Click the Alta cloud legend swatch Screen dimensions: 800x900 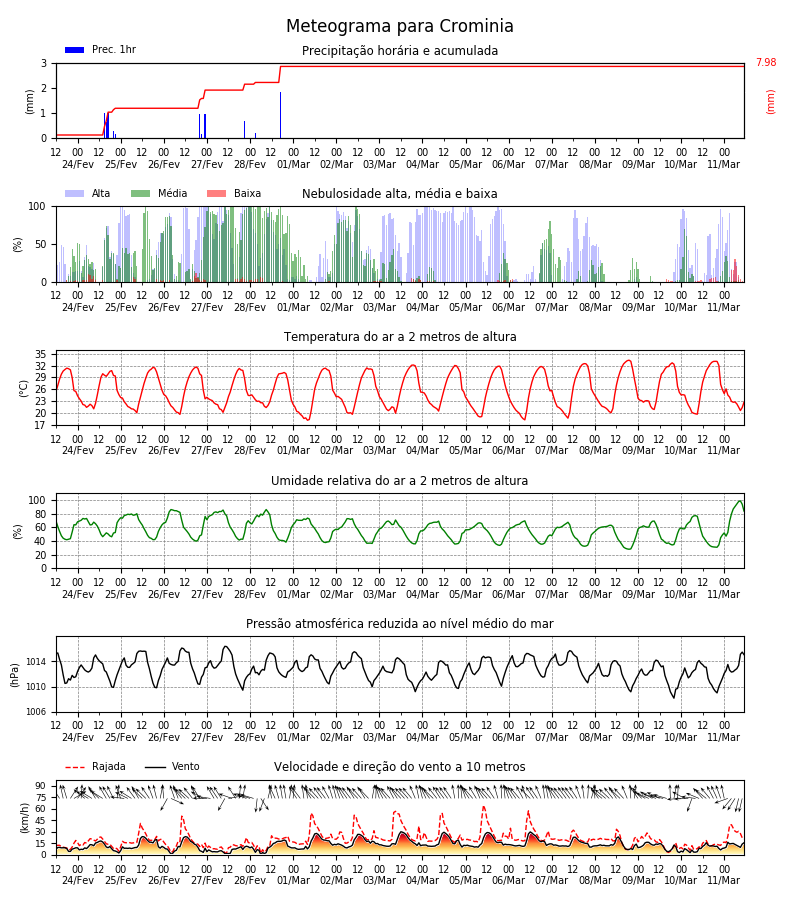coord(75,193)
